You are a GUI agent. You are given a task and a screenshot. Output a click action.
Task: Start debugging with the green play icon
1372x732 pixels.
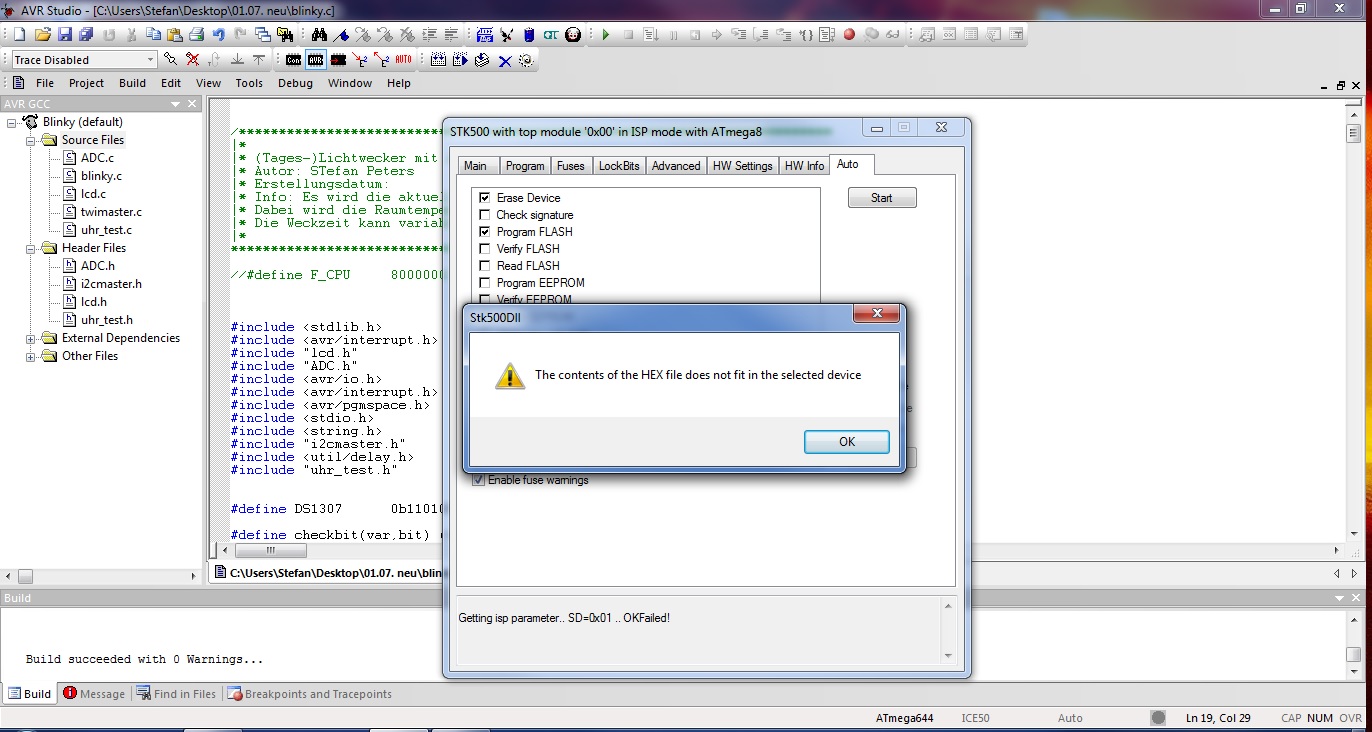tap(605, 35)
